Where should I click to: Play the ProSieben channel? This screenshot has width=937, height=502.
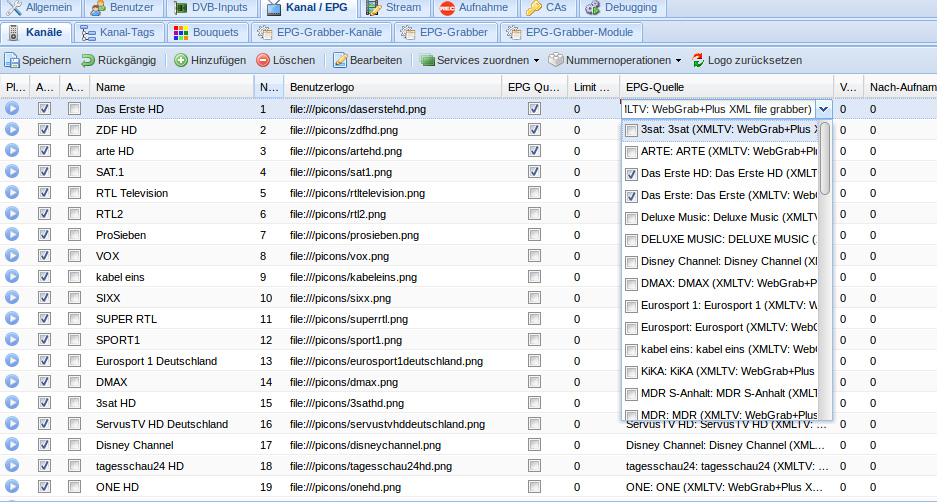pos(12,234)
